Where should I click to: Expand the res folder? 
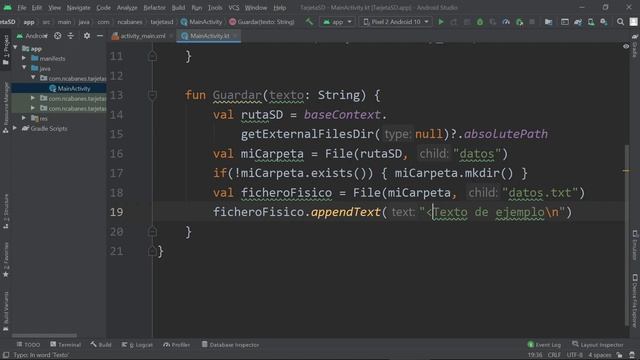click(24, 118)
